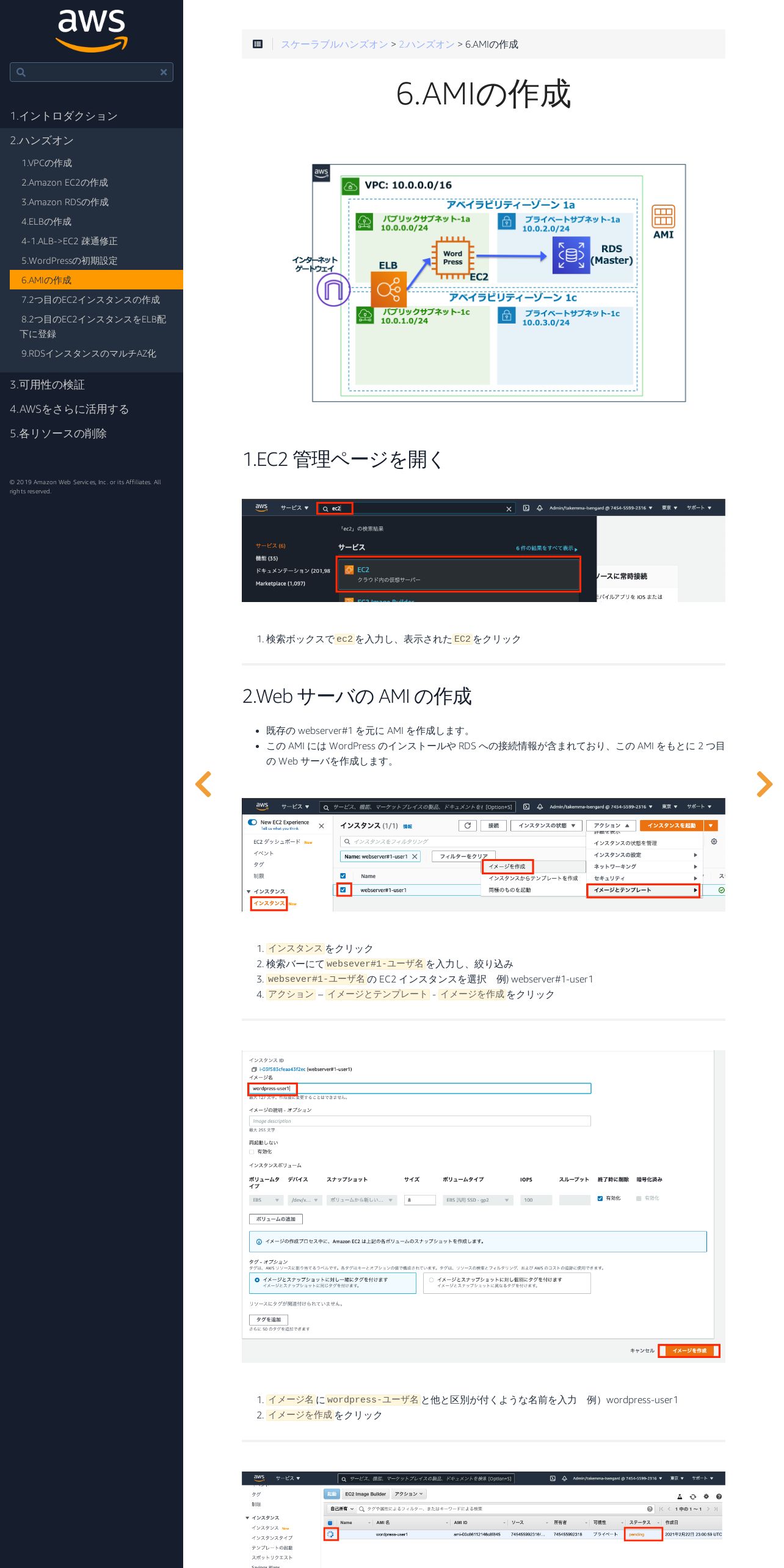
Task: Click the AMI list pending status screenshot
Action: coord(484,1520)
